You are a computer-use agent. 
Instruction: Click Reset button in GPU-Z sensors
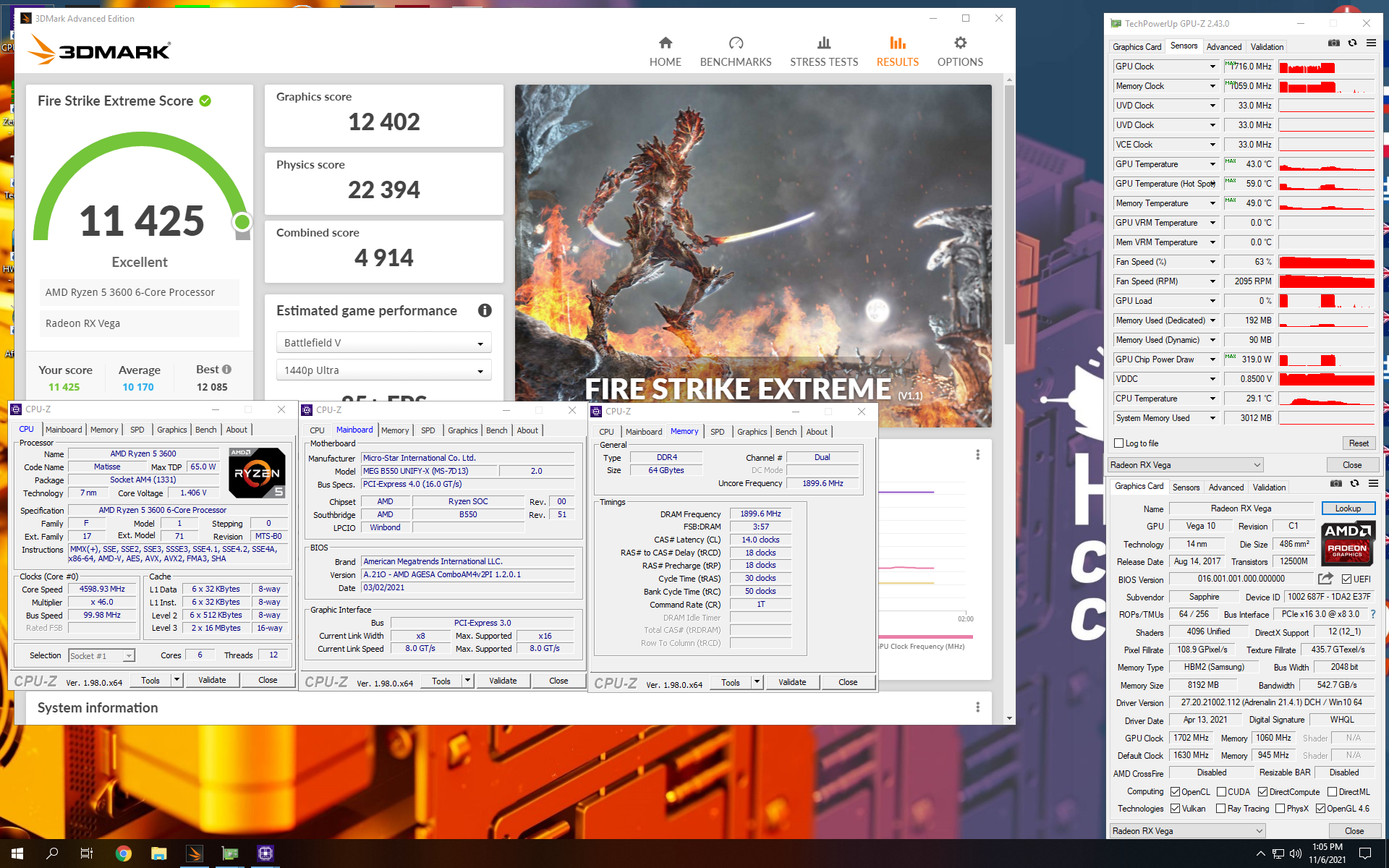tap(1359, 443)
